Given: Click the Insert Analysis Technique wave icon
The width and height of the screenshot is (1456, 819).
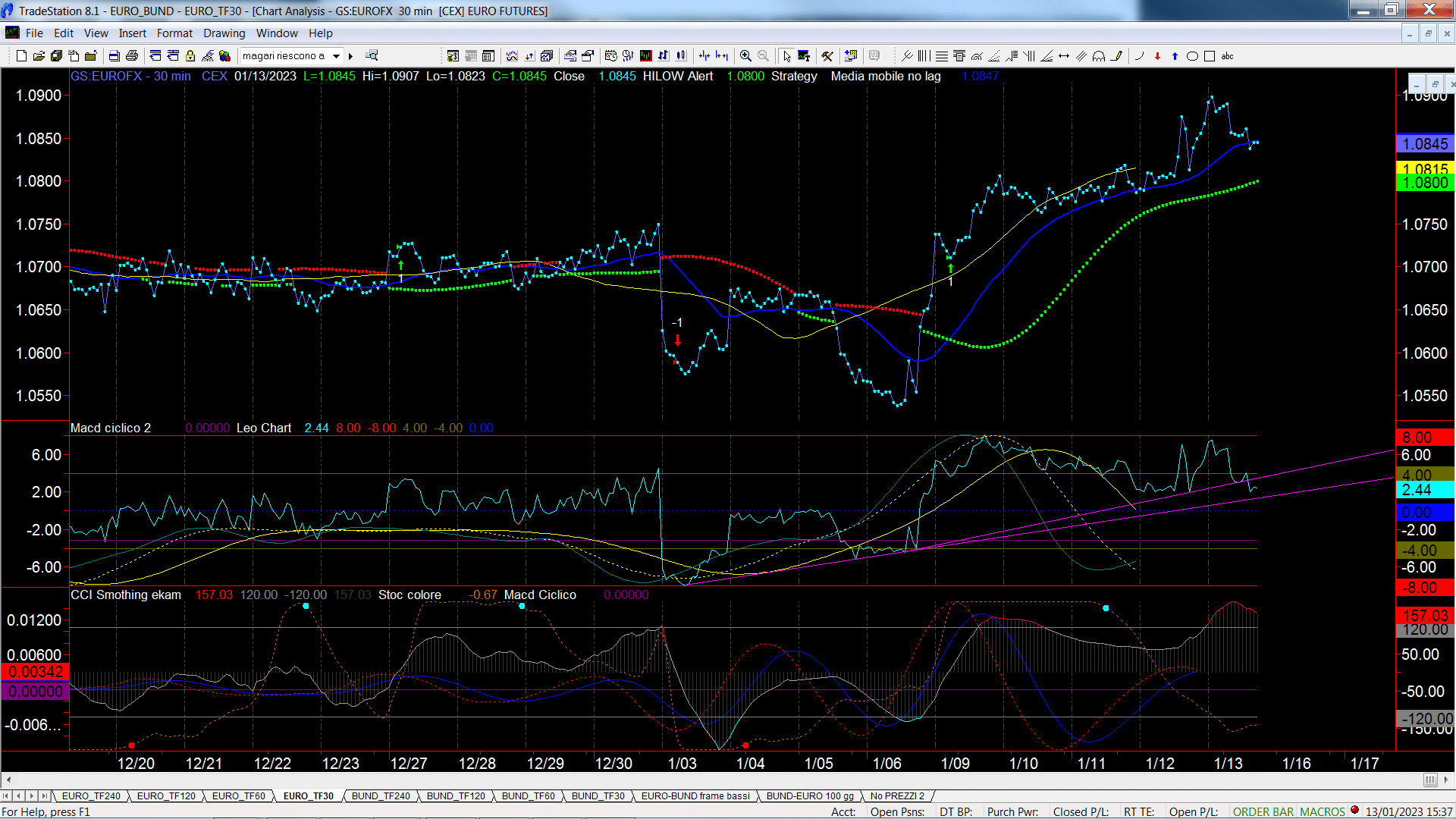Looking at the screenshot, I should 512,56.
